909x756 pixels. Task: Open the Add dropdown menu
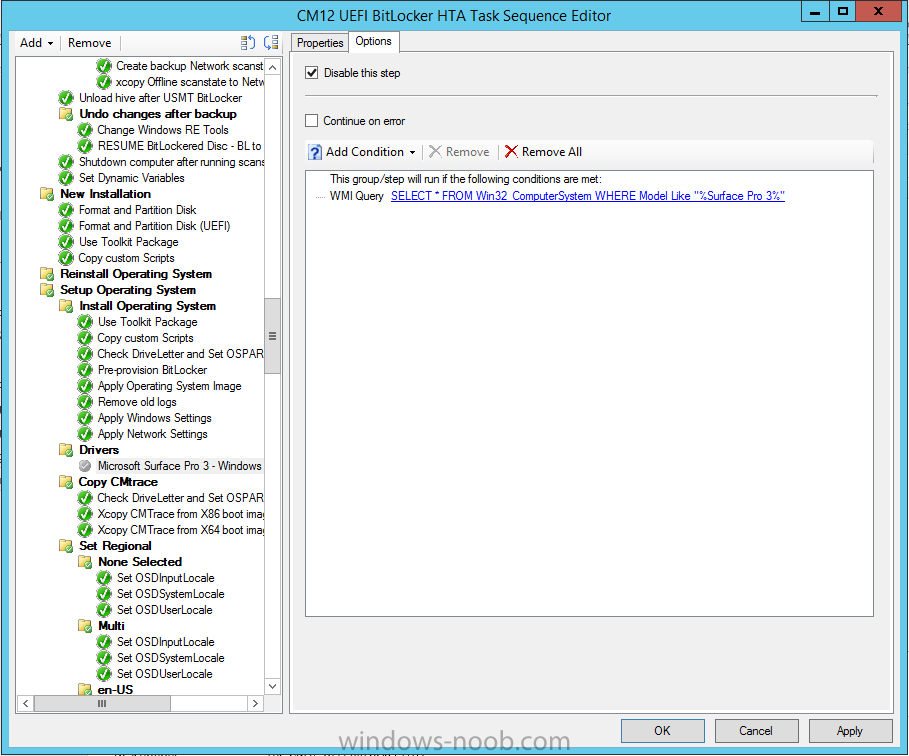(x=36, y=43)
